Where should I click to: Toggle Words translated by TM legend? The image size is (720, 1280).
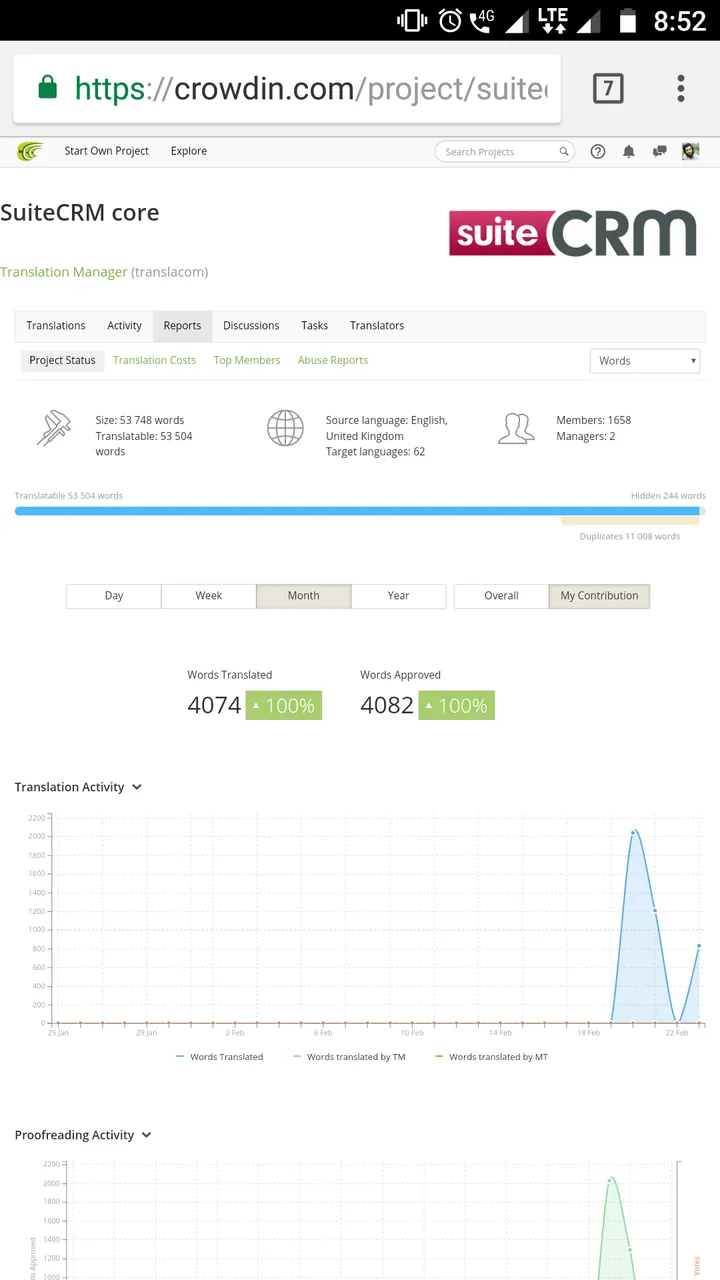pyautogui.click(x=349, y=1057)
